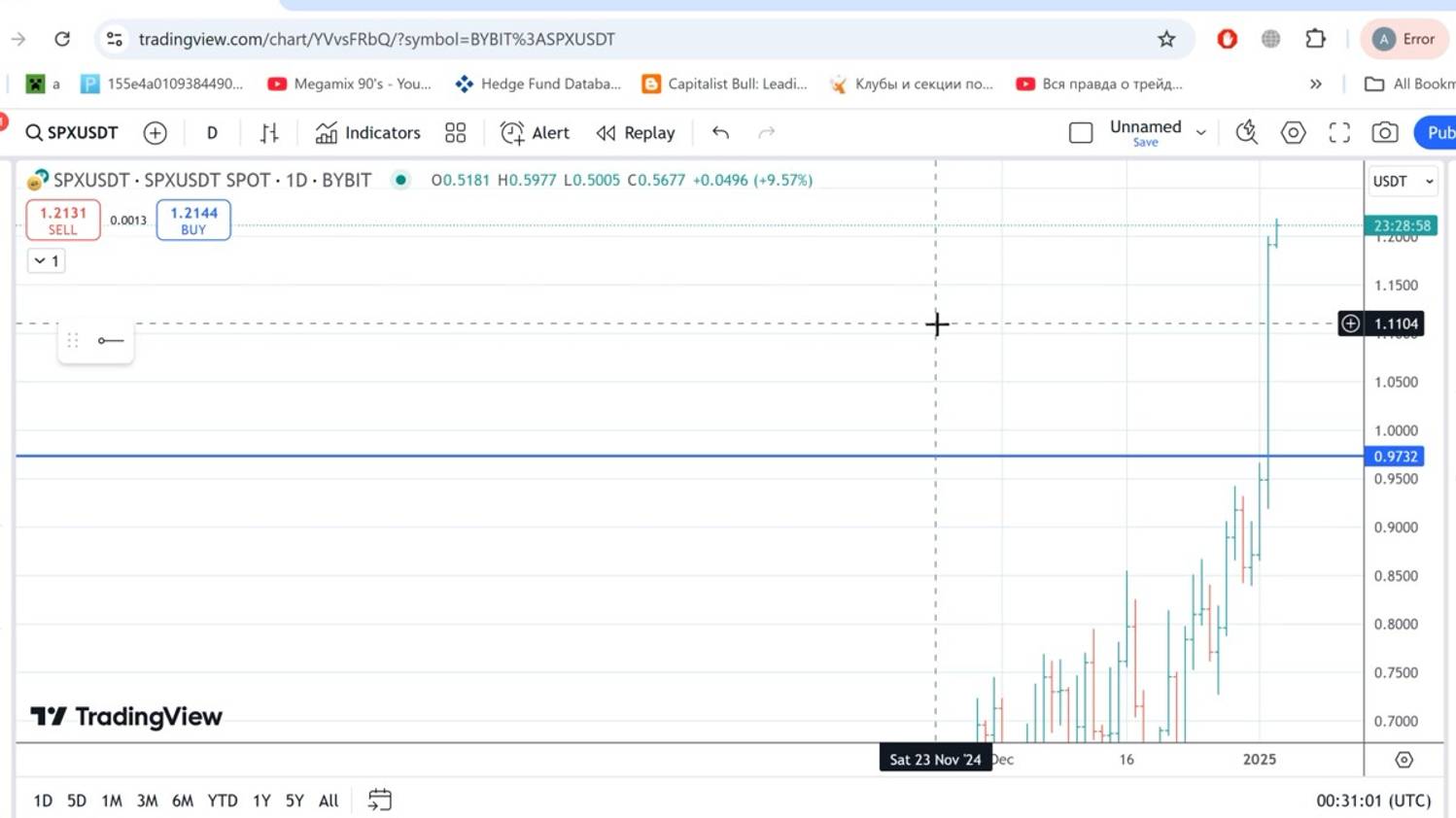Show more bookmarks chevron

1315,85
